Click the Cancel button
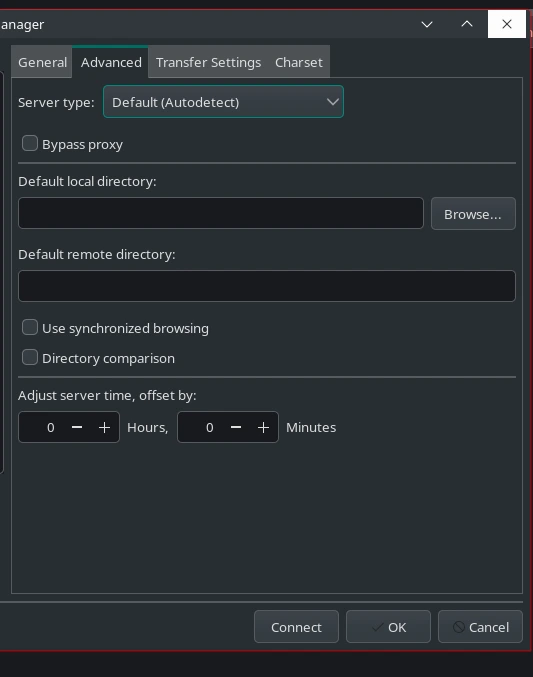The image size is (533, 677). (480, 627)
